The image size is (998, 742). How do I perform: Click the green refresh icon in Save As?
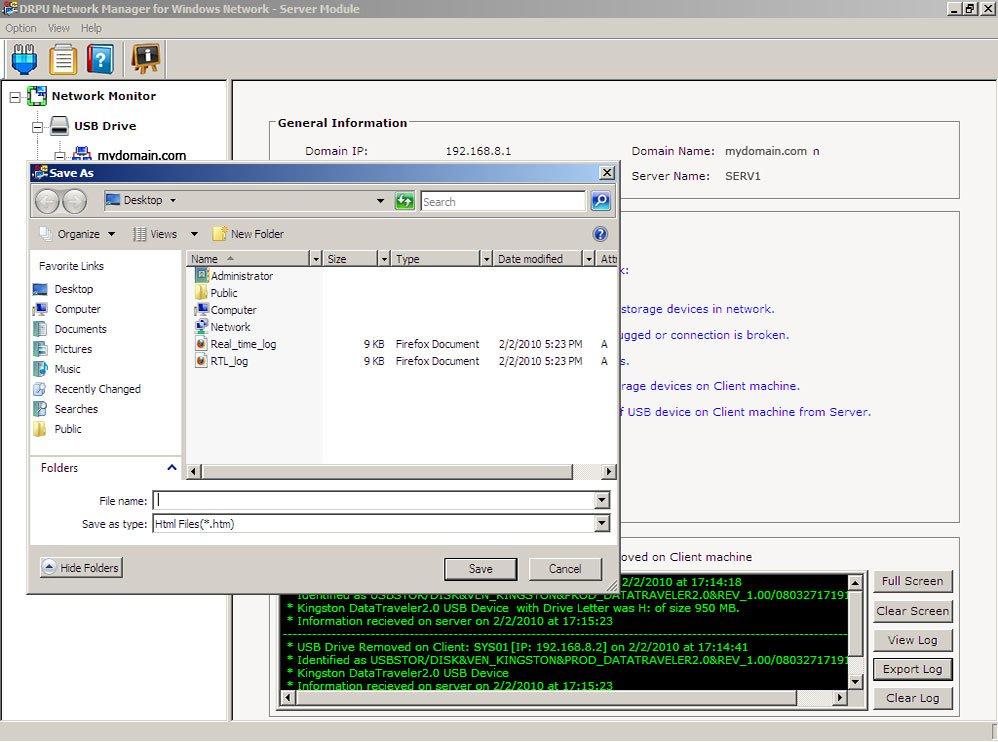pos(404,201)
